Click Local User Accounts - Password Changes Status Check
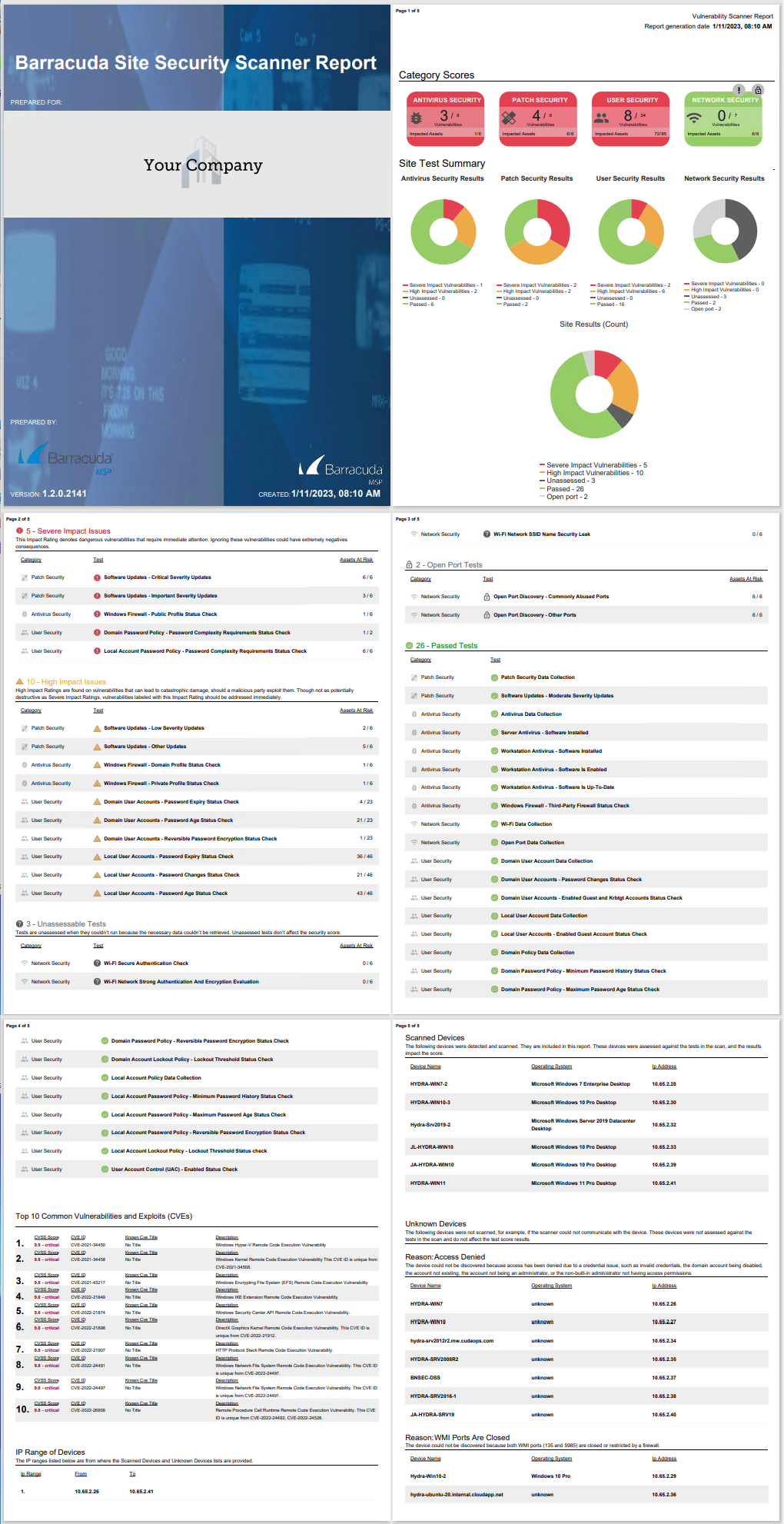 [x=171, y=875]
